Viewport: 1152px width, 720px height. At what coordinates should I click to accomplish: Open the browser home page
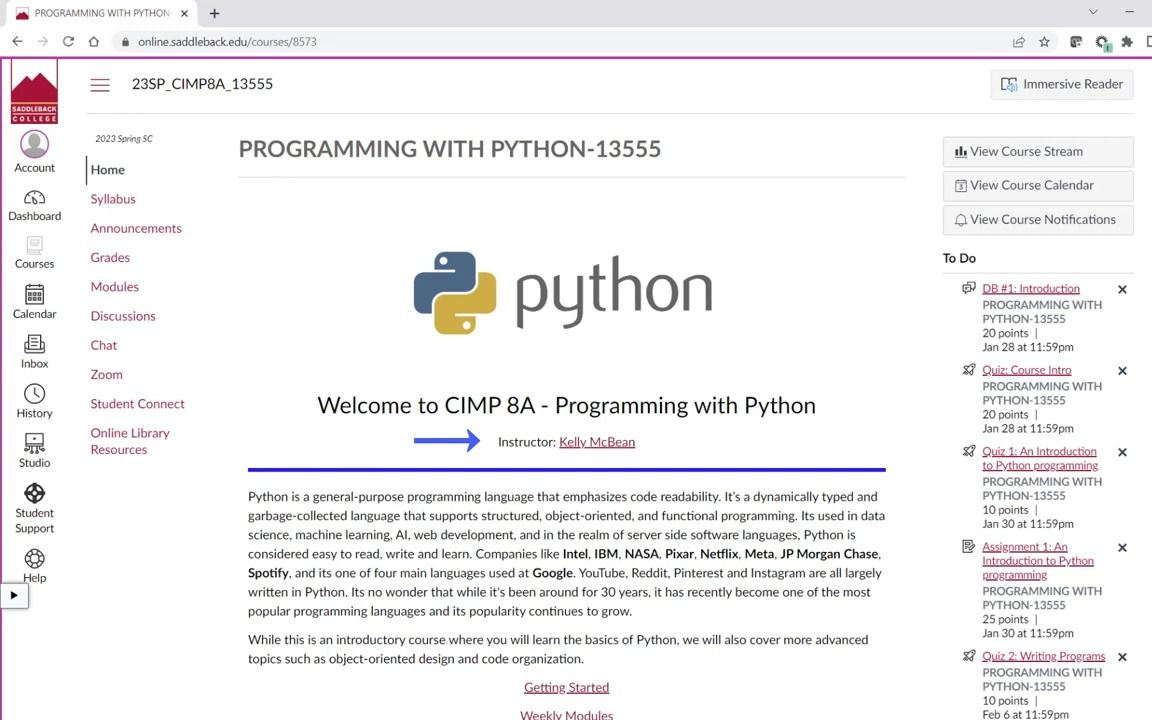(x=93, y=42)
